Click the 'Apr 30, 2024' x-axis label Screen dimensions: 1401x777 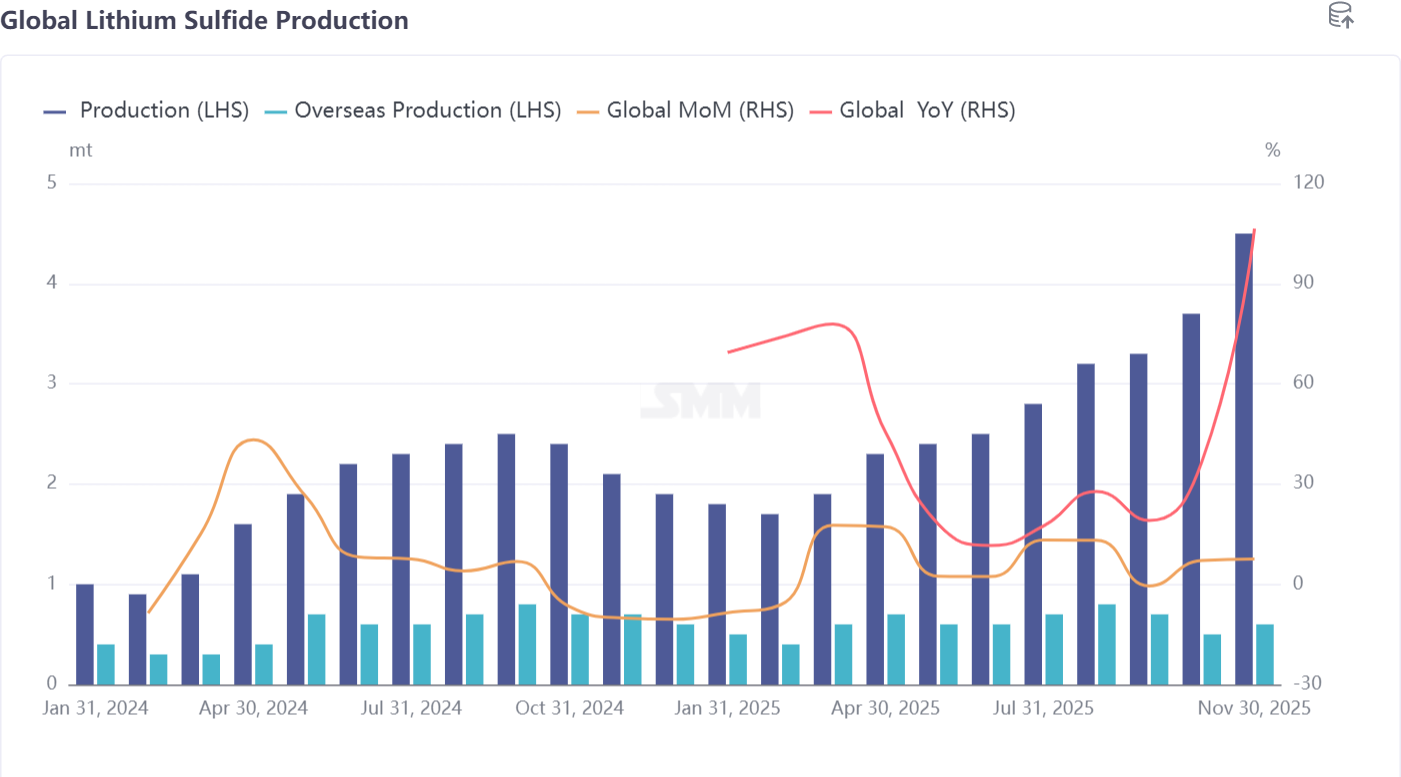tap(254, 708)
